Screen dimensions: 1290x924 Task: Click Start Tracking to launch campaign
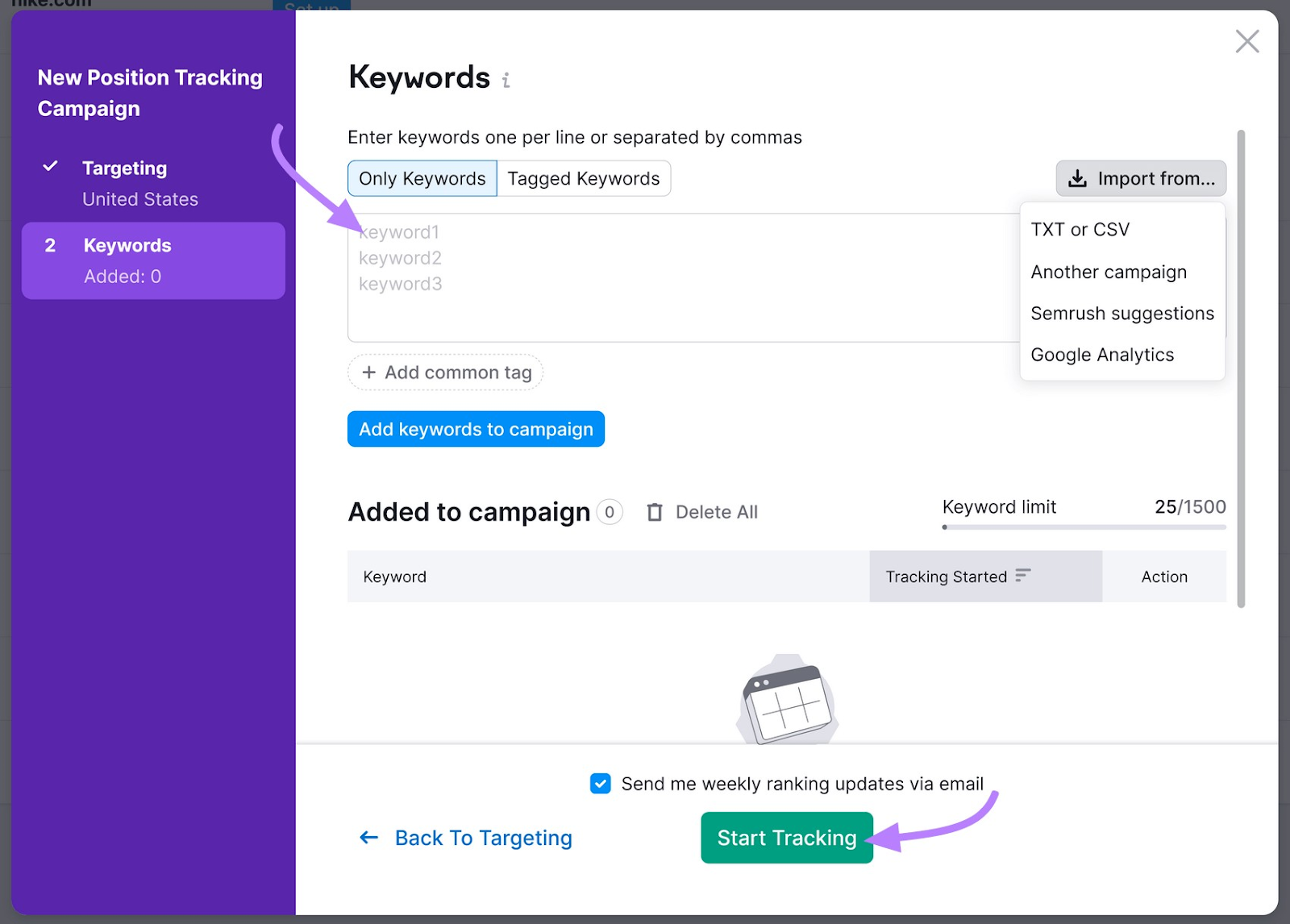pos(786,838)
